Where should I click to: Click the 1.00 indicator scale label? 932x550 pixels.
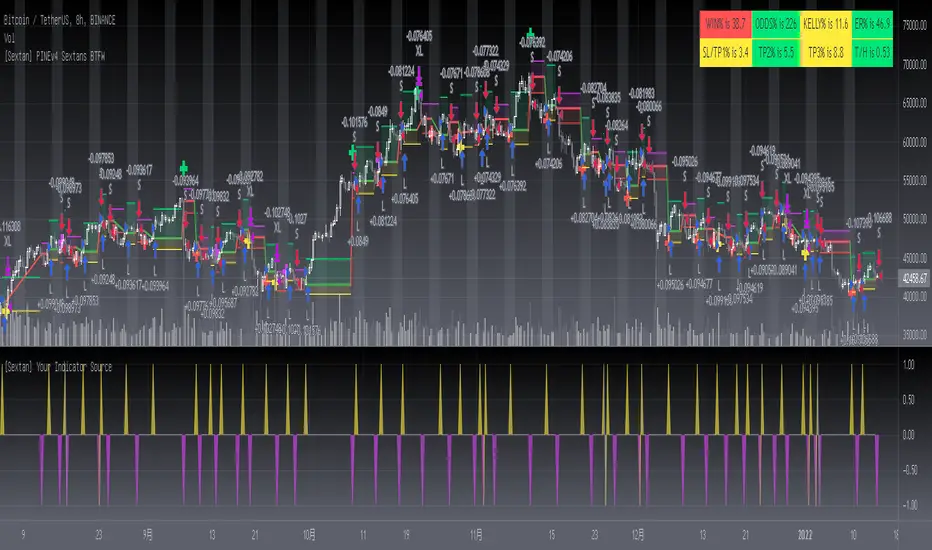[x=908, y=364]
